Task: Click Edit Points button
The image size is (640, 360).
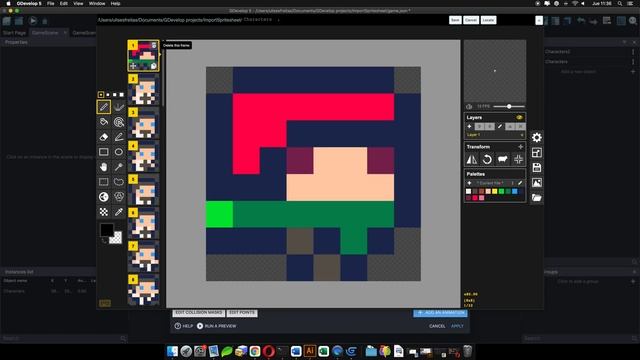Action: (x=242, y=313)
